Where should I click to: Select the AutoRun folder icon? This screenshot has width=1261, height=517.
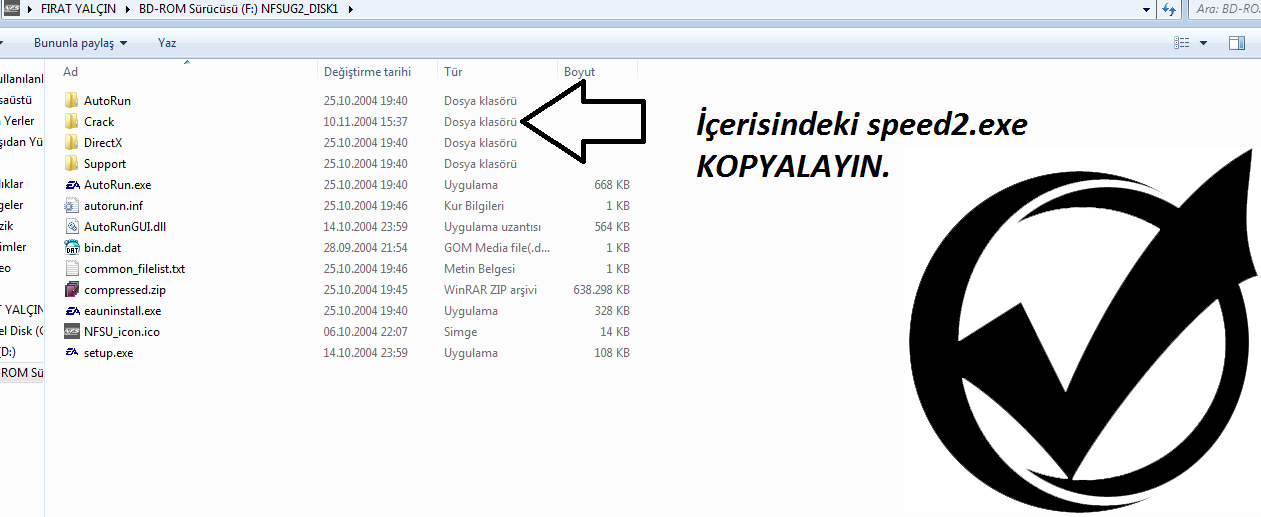point(71,100)
